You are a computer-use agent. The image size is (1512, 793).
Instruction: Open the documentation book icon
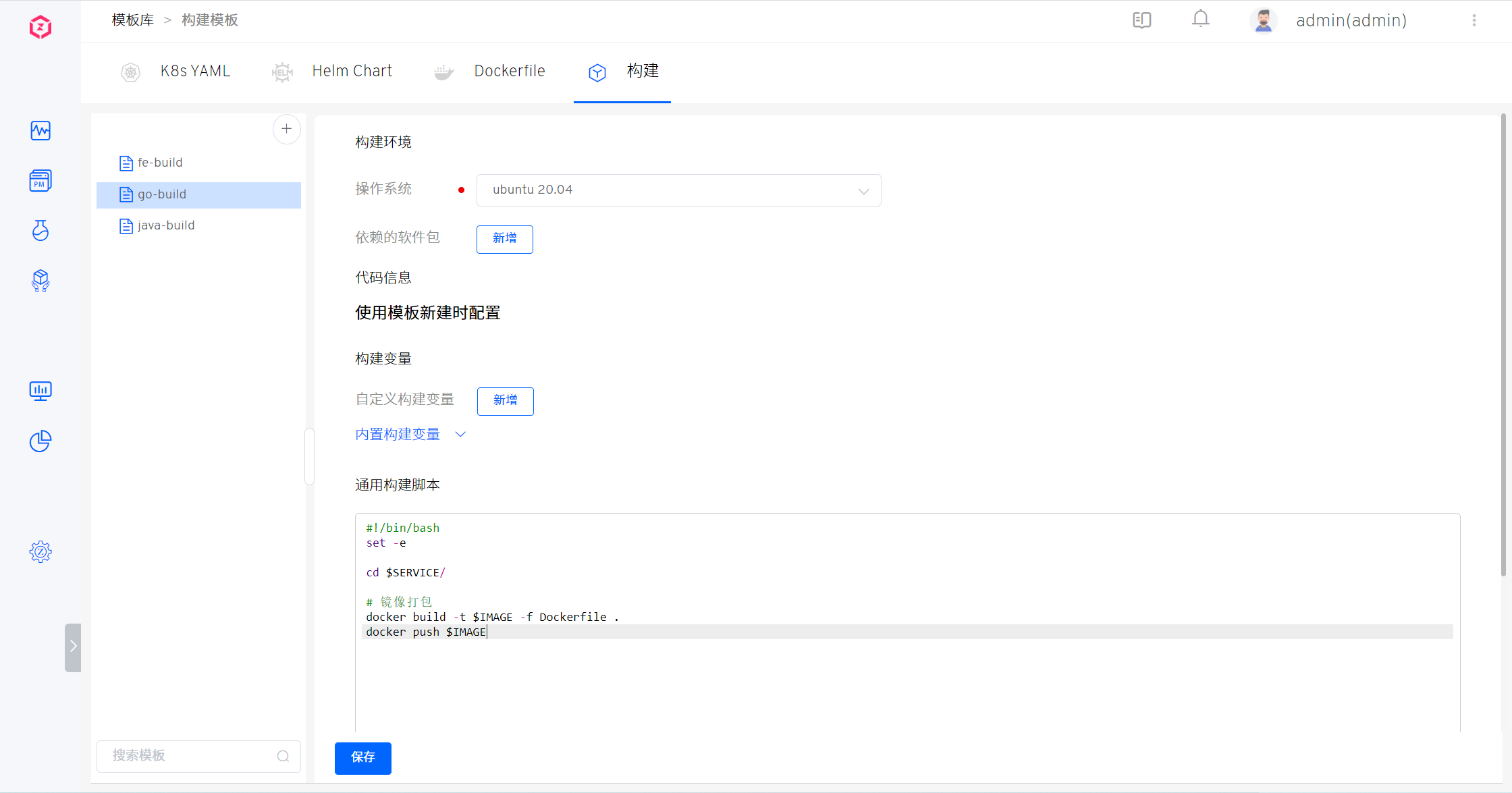coord(1141,20)
